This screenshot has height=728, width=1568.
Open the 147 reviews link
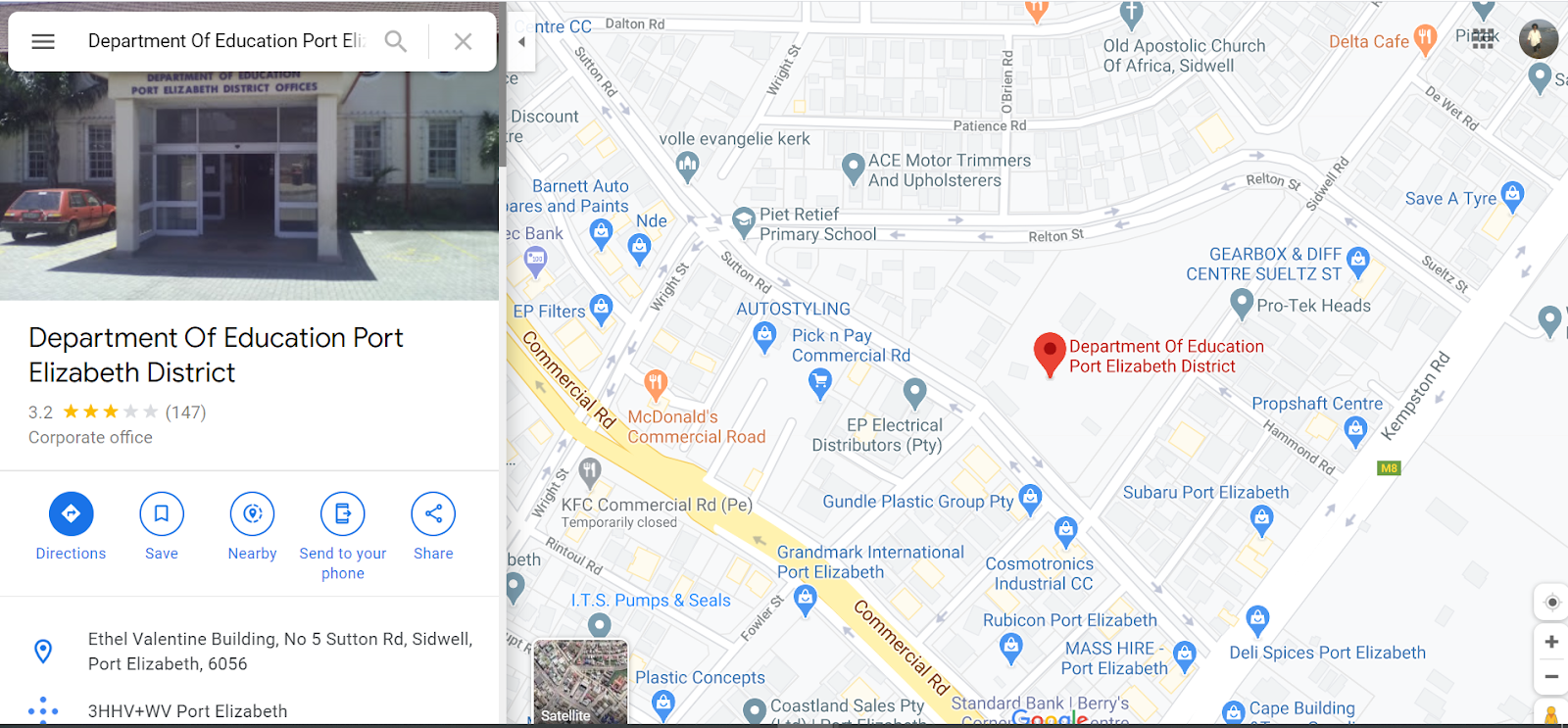[186, 413]
